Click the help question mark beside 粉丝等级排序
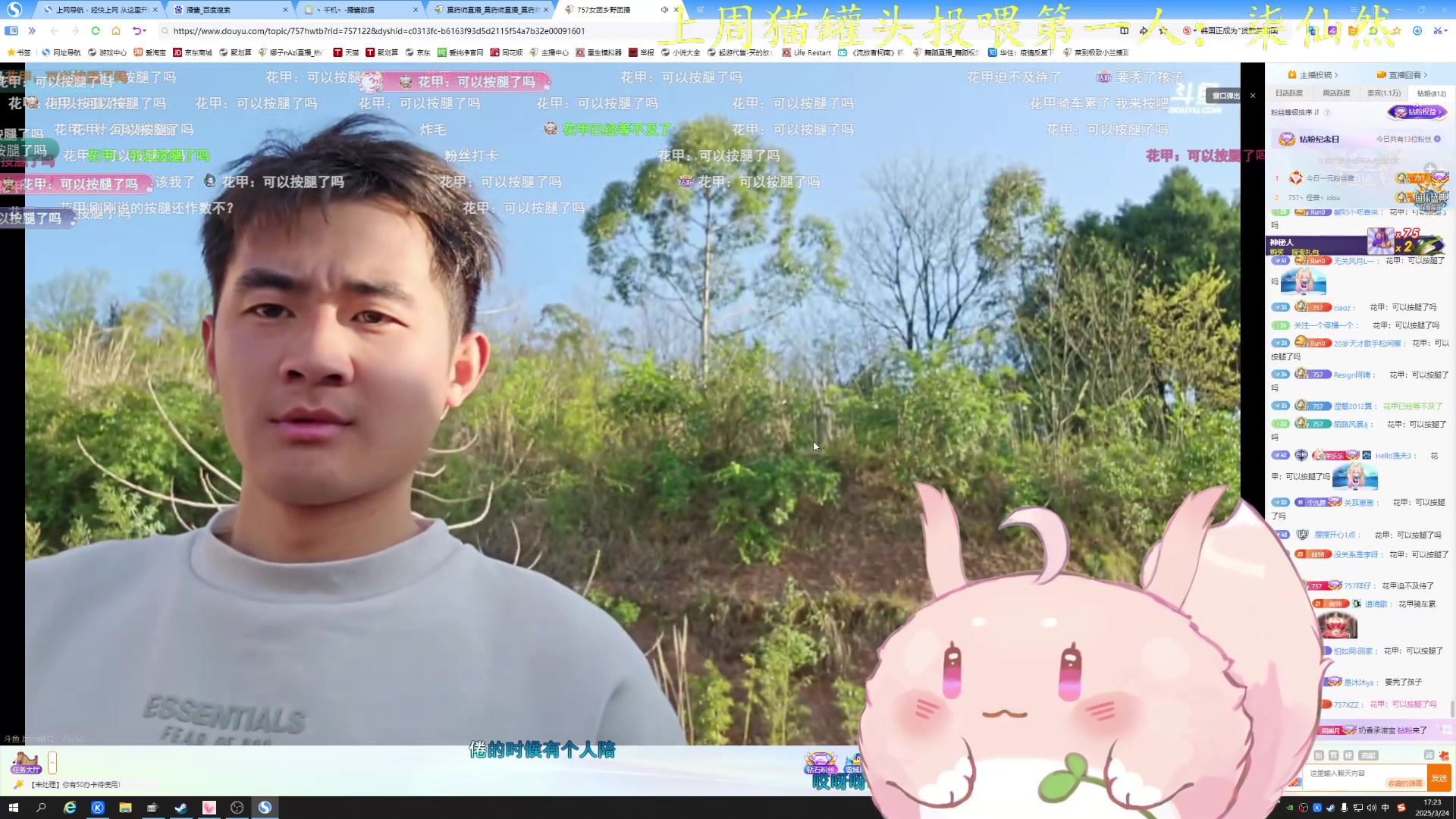 1327,112
